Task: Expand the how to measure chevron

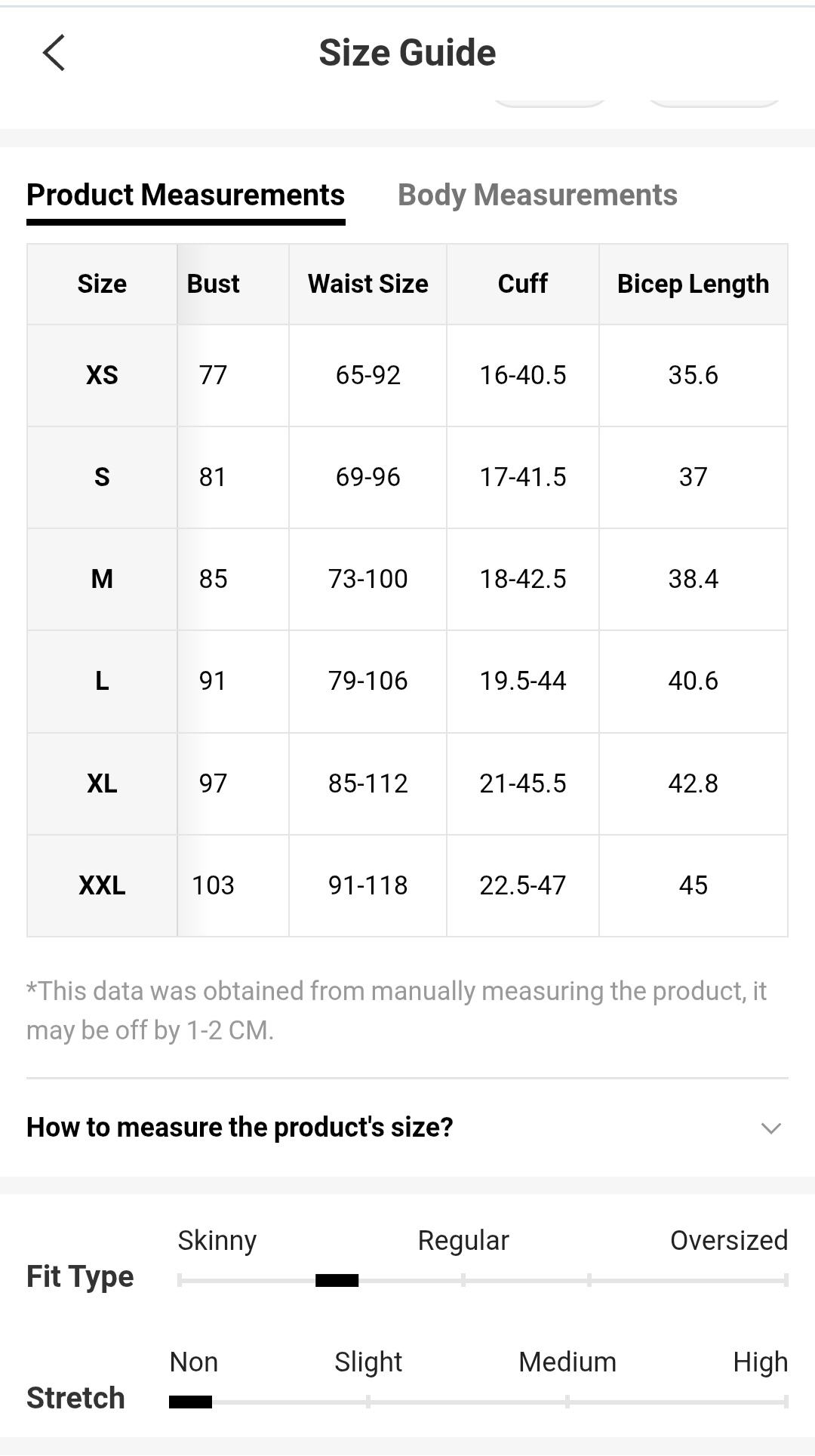Action: pyautogui.click(x=770, y=1128)
